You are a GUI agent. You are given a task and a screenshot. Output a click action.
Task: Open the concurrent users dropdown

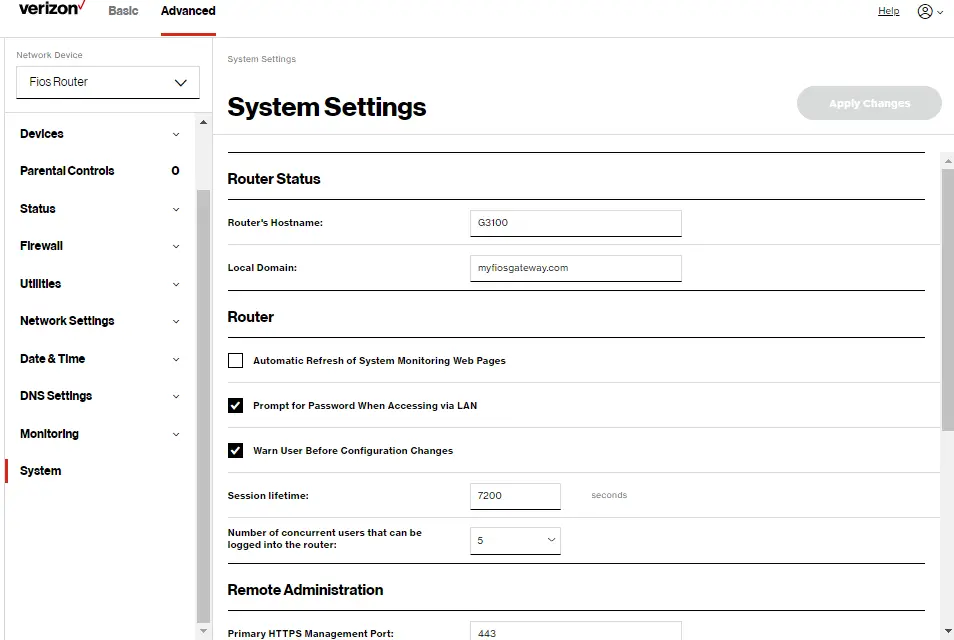[x=515, y=538]
